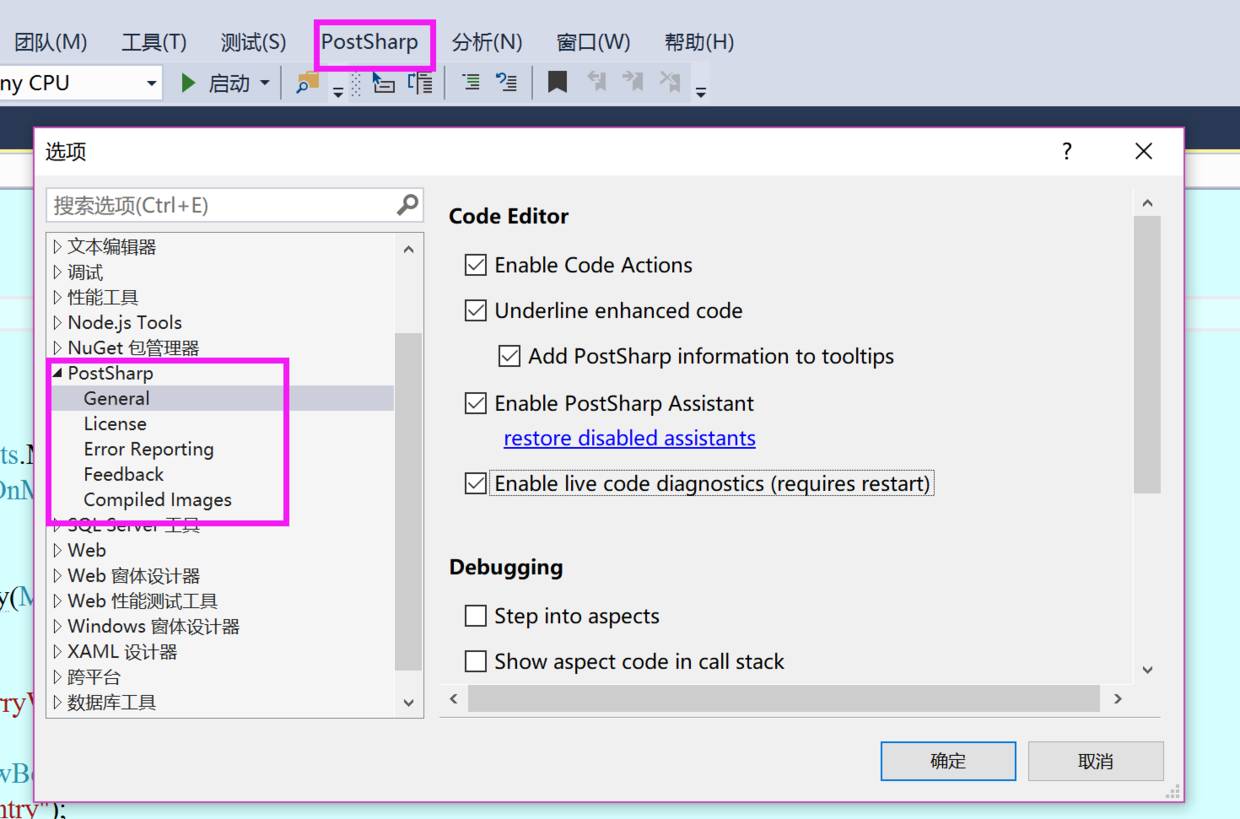
Task: Click the green Start debugging play icon
Action: point(188,83)
